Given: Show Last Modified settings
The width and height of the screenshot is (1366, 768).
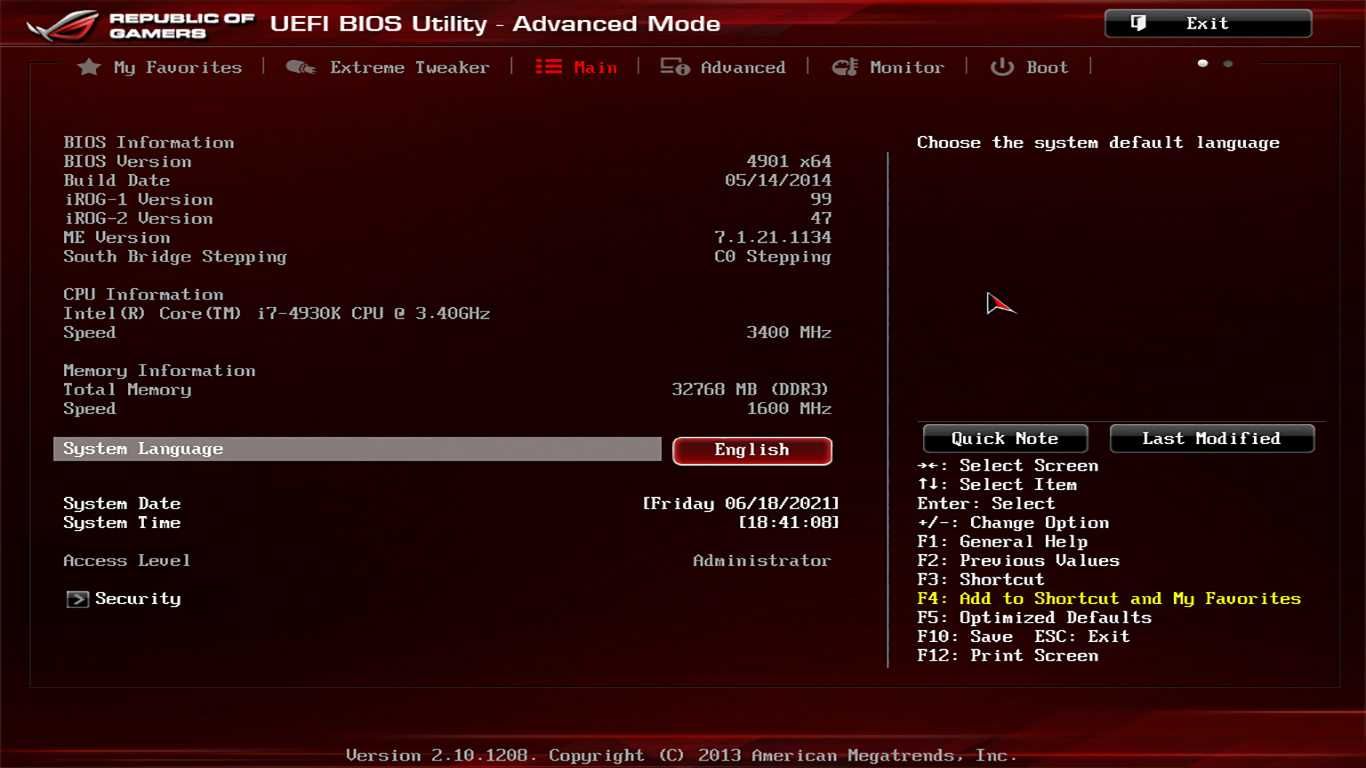Looking at the screenshot, I should (1212, 438).
